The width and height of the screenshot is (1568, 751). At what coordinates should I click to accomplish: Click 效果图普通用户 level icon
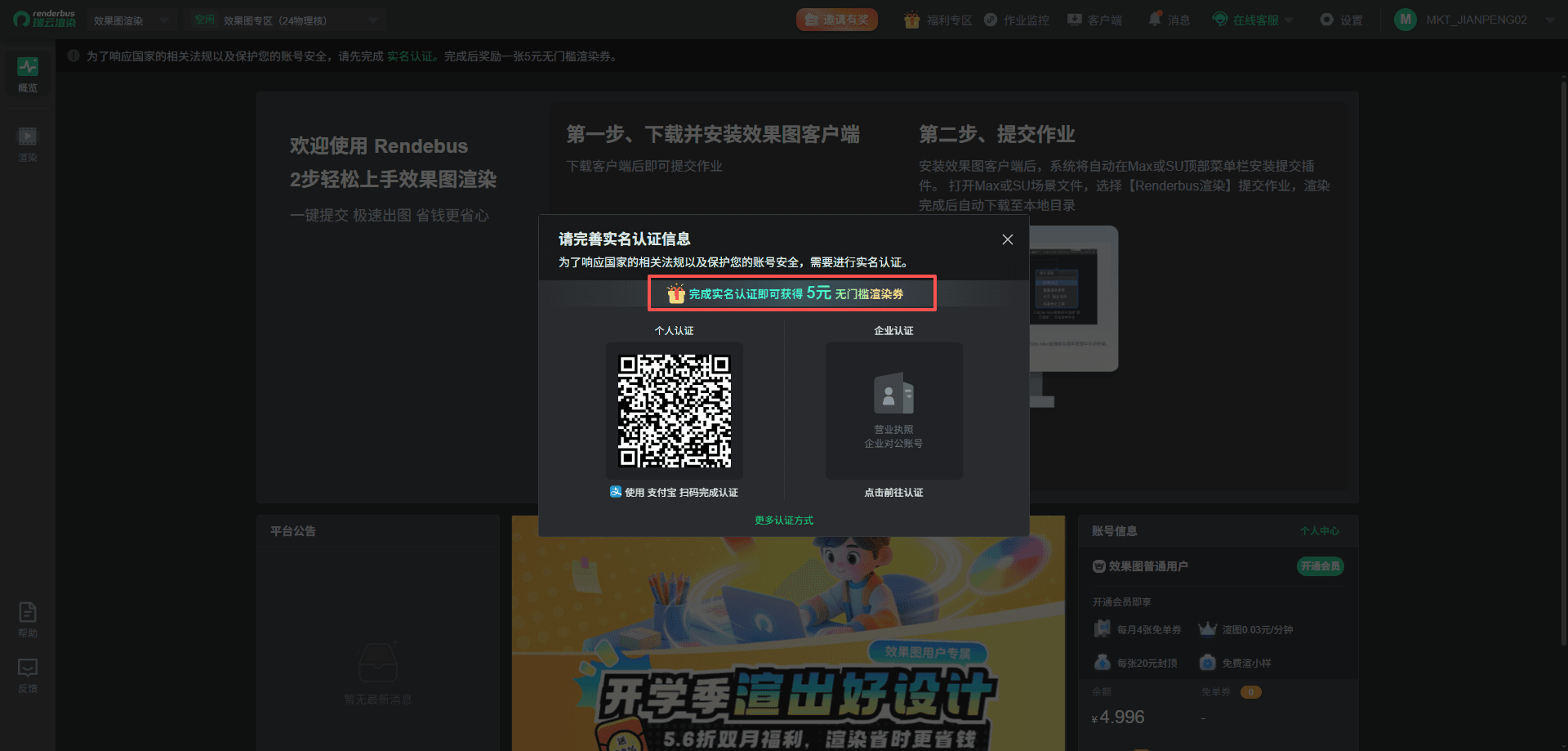(1099, 566)
